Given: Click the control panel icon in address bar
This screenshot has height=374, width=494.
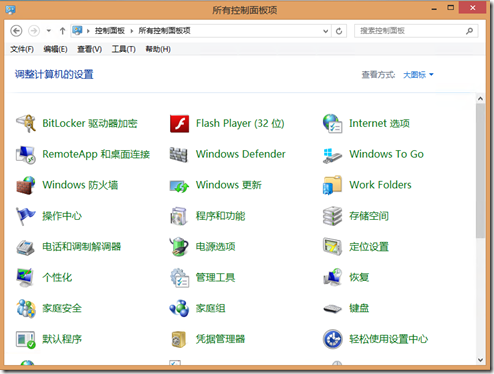Looking at the screenshot, I should (x=77, y=31).
